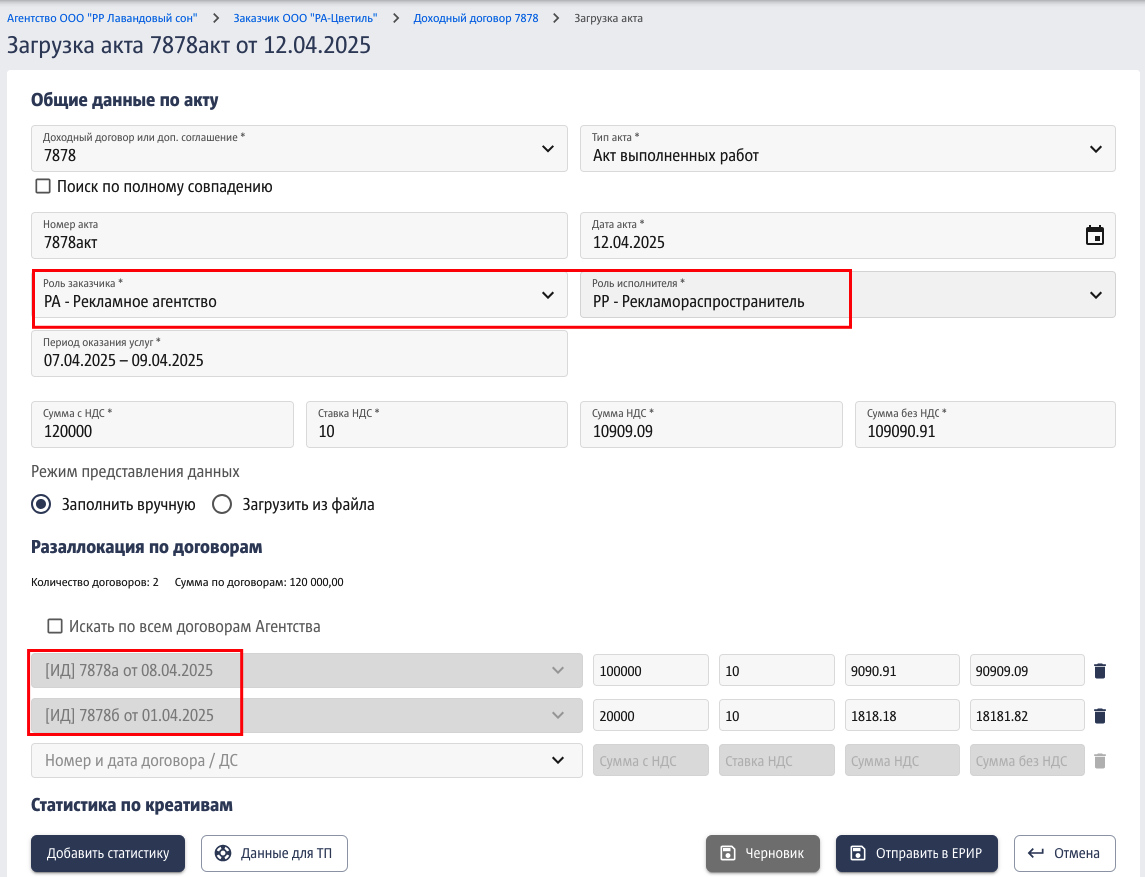The width and height of the screenshot is (1145, 877).
Task: Navigate to Доходный договор 7878 breadcrumb
Action: [476, 18]
